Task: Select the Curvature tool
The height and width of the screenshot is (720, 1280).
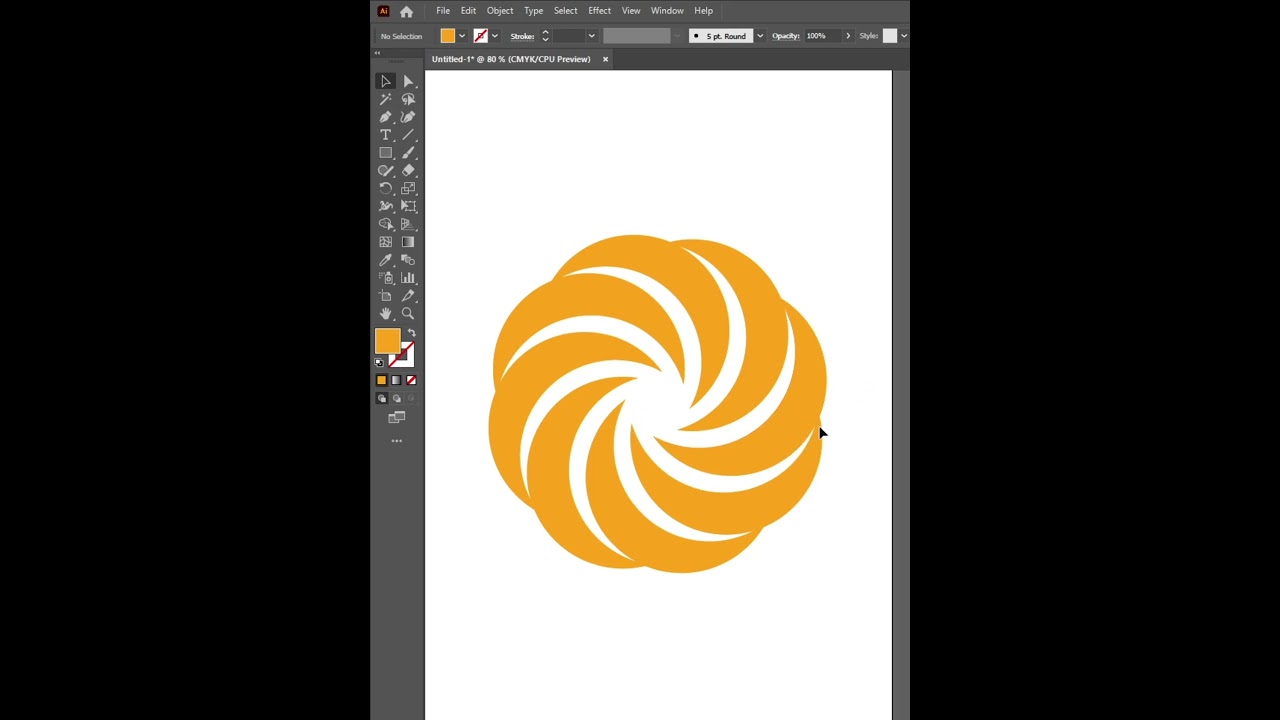Action: coord(408,117)
